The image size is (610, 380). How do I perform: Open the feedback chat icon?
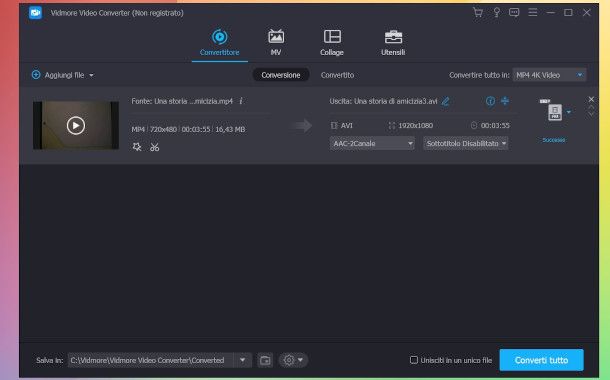click(514, 12)
